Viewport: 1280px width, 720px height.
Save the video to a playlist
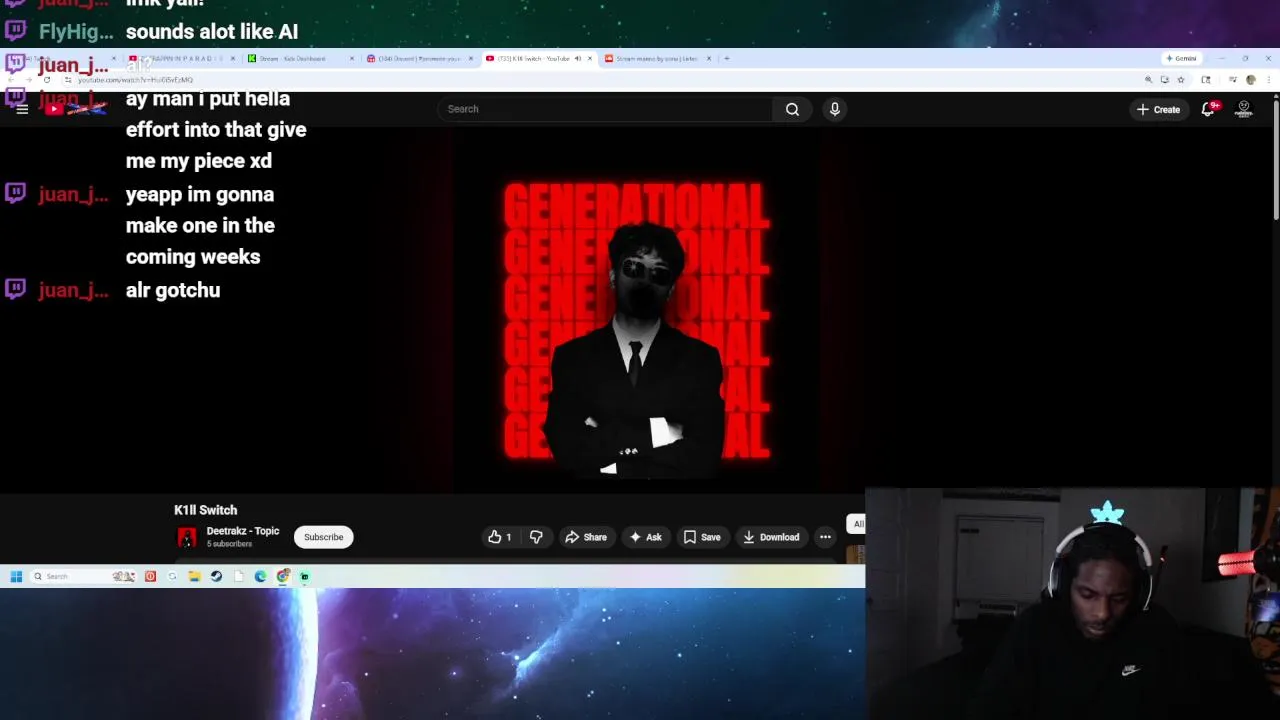[702, 537]
